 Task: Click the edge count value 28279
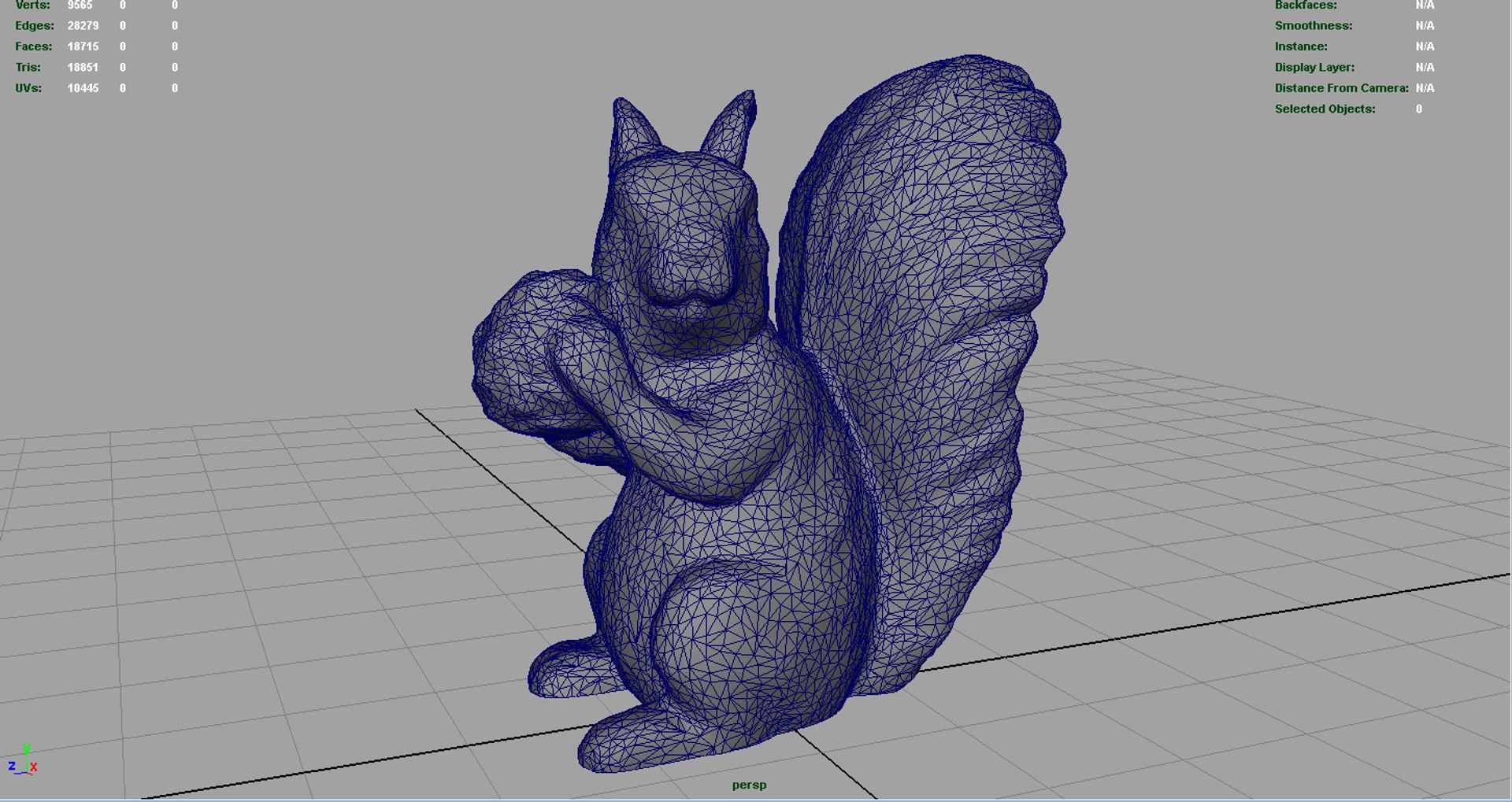(x=83, y=26)
